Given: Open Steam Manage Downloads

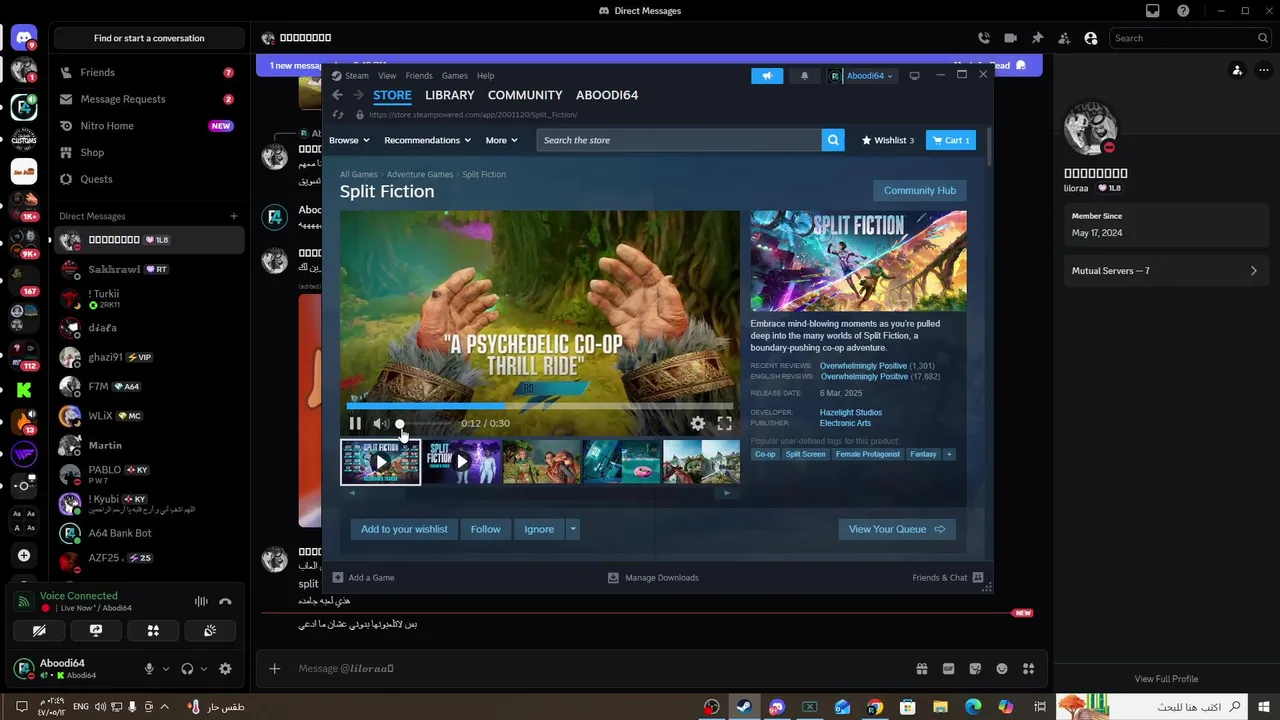Looking at the screenshot, I should point(653,577).
